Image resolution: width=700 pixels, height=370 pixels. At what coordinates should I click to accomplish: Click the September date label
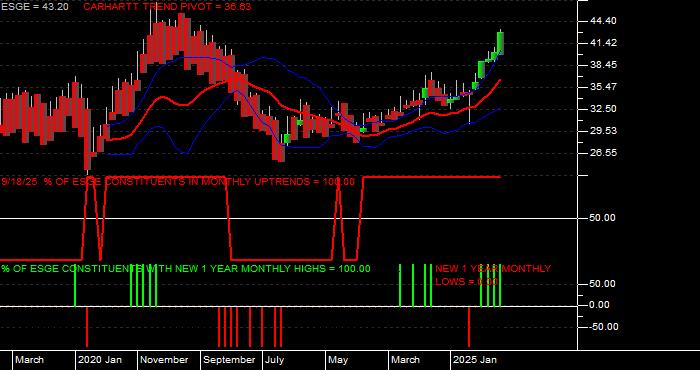[229, 360]
